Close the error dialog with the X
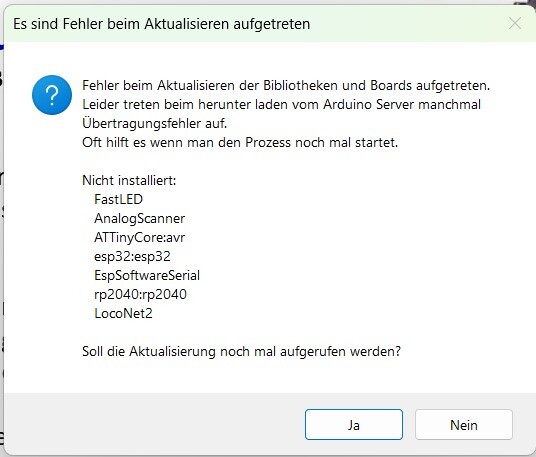The image size is (536, 457). coord(515,24)
